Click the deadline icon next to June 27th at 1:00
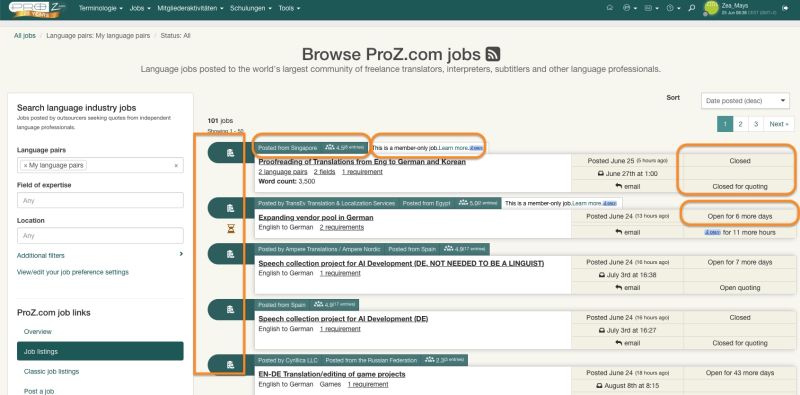Screen dimensions: 800x395 click(x=601, y=174)
